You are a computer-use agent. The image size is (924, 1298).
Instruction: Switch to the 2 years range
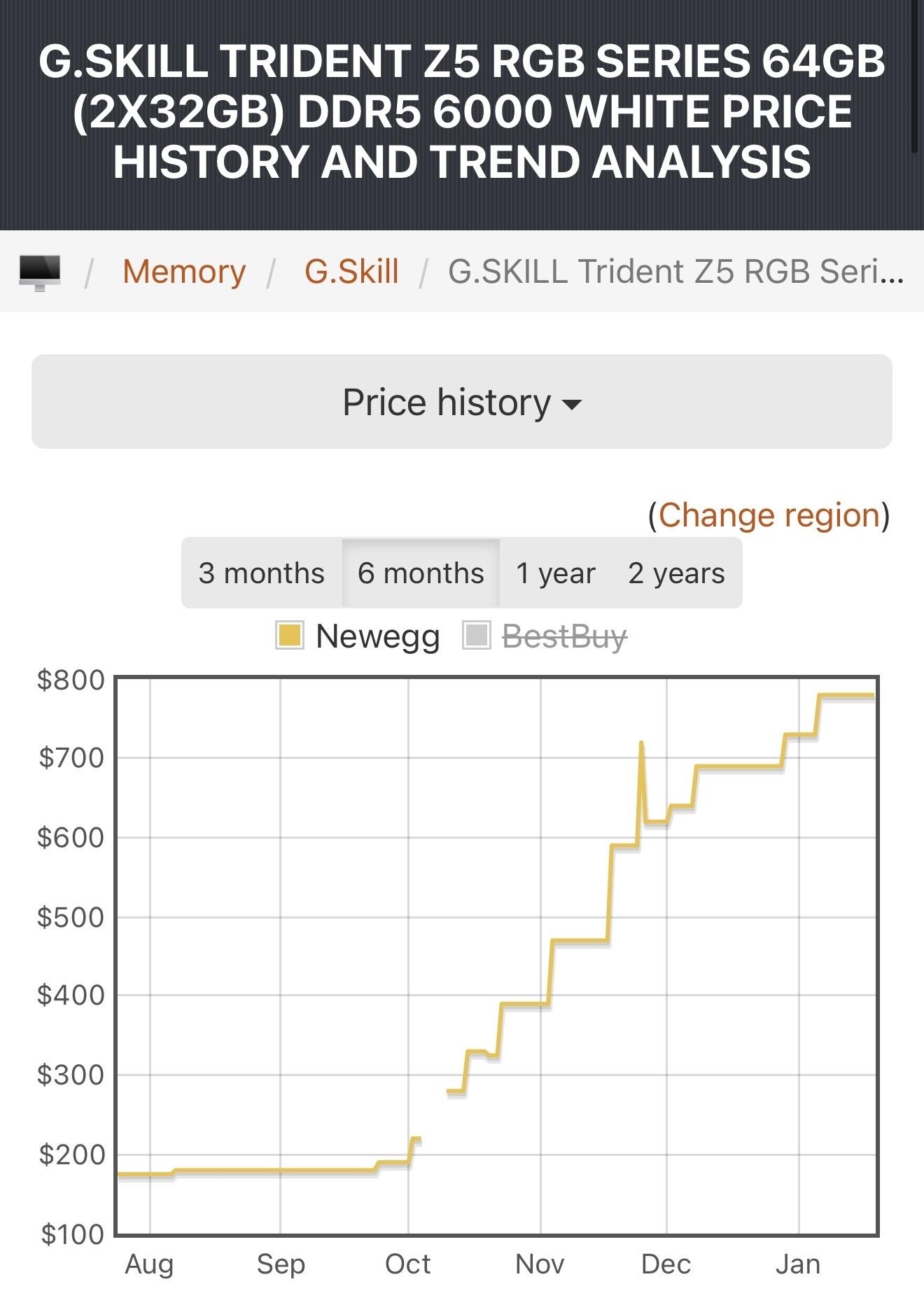pyautogui.click(x=676, y=573)
